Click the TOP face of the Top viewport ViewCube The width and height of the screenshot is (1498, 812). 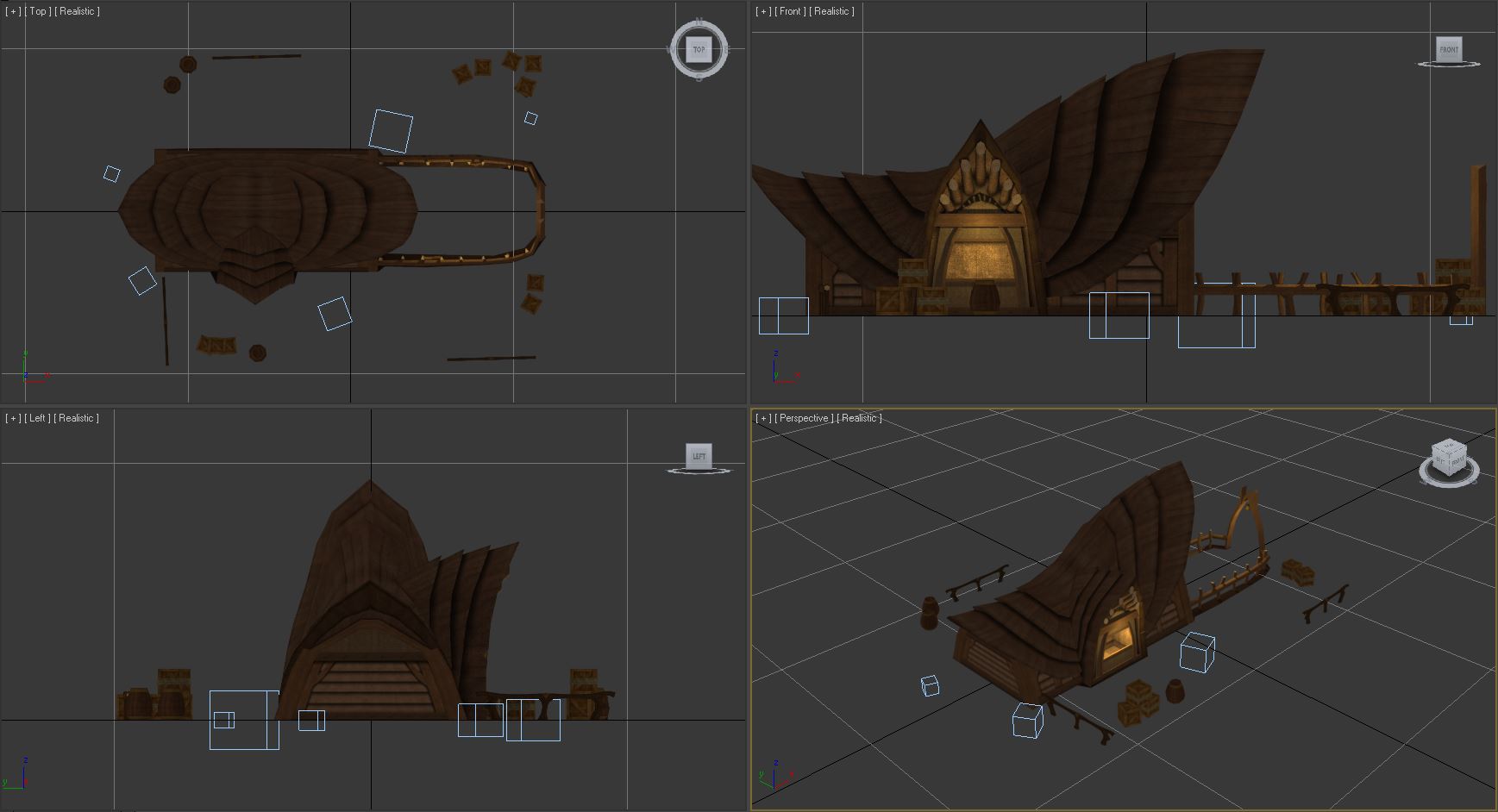tap(699, 50)
